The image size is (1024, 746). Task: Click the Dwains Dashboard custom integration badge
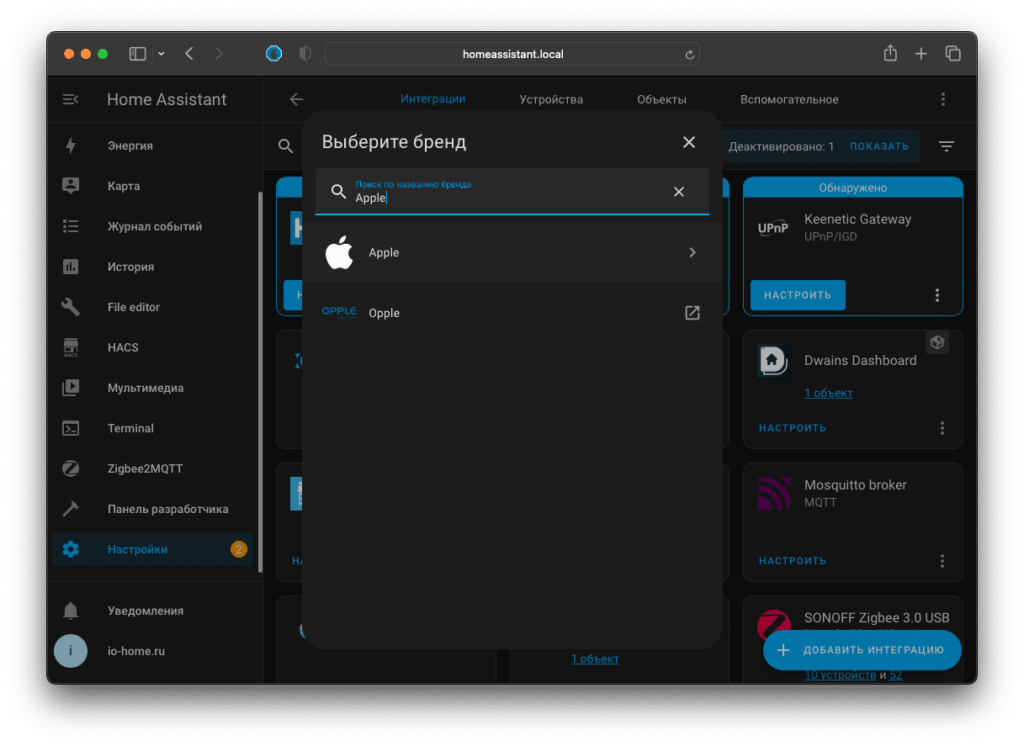[x=937, y=342]
